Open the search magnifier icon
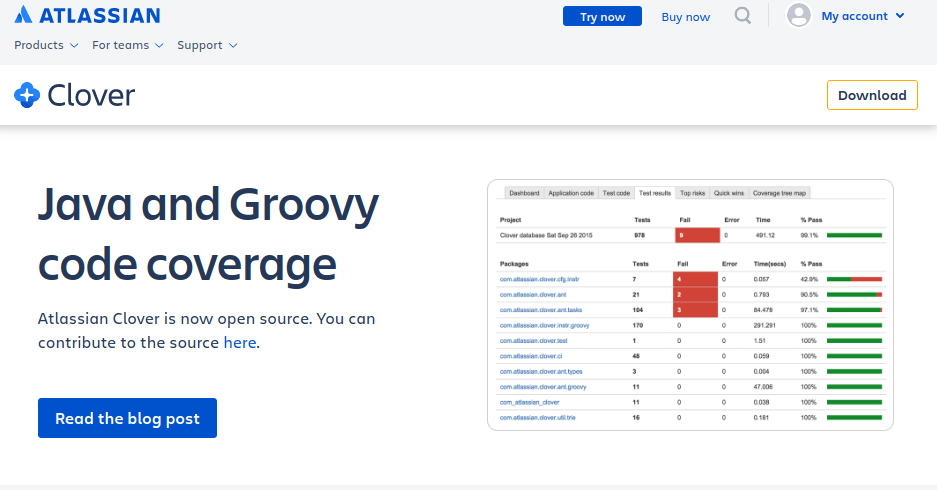This screenshot has height=490, width=937. click(x=742, y=16)
